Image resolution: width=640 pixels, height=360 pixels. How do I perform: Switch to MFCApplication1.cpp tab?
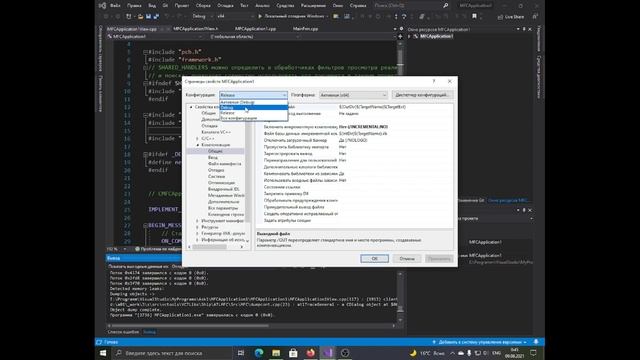pyautogui.click(x=256, y=29)
